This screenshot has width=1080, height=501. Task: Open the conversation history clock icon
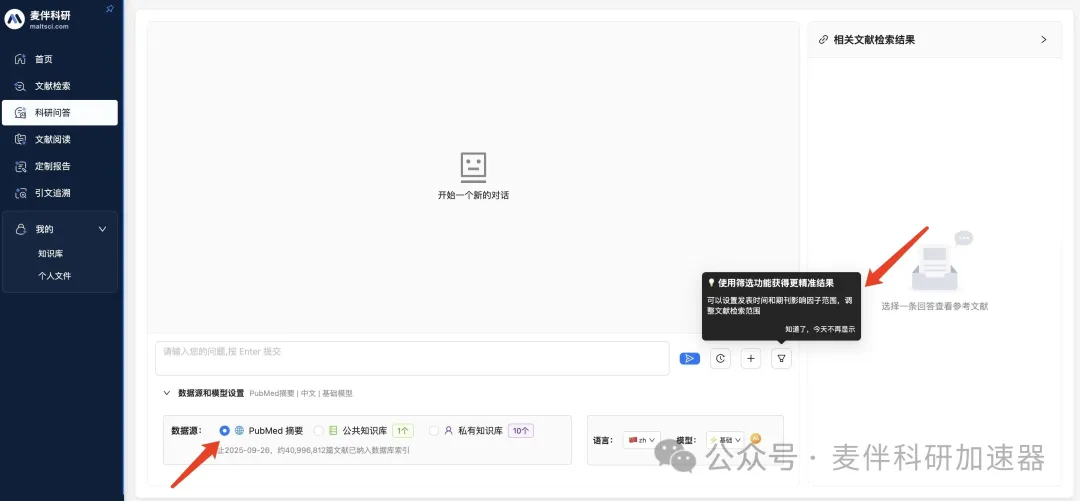point(720,358)
